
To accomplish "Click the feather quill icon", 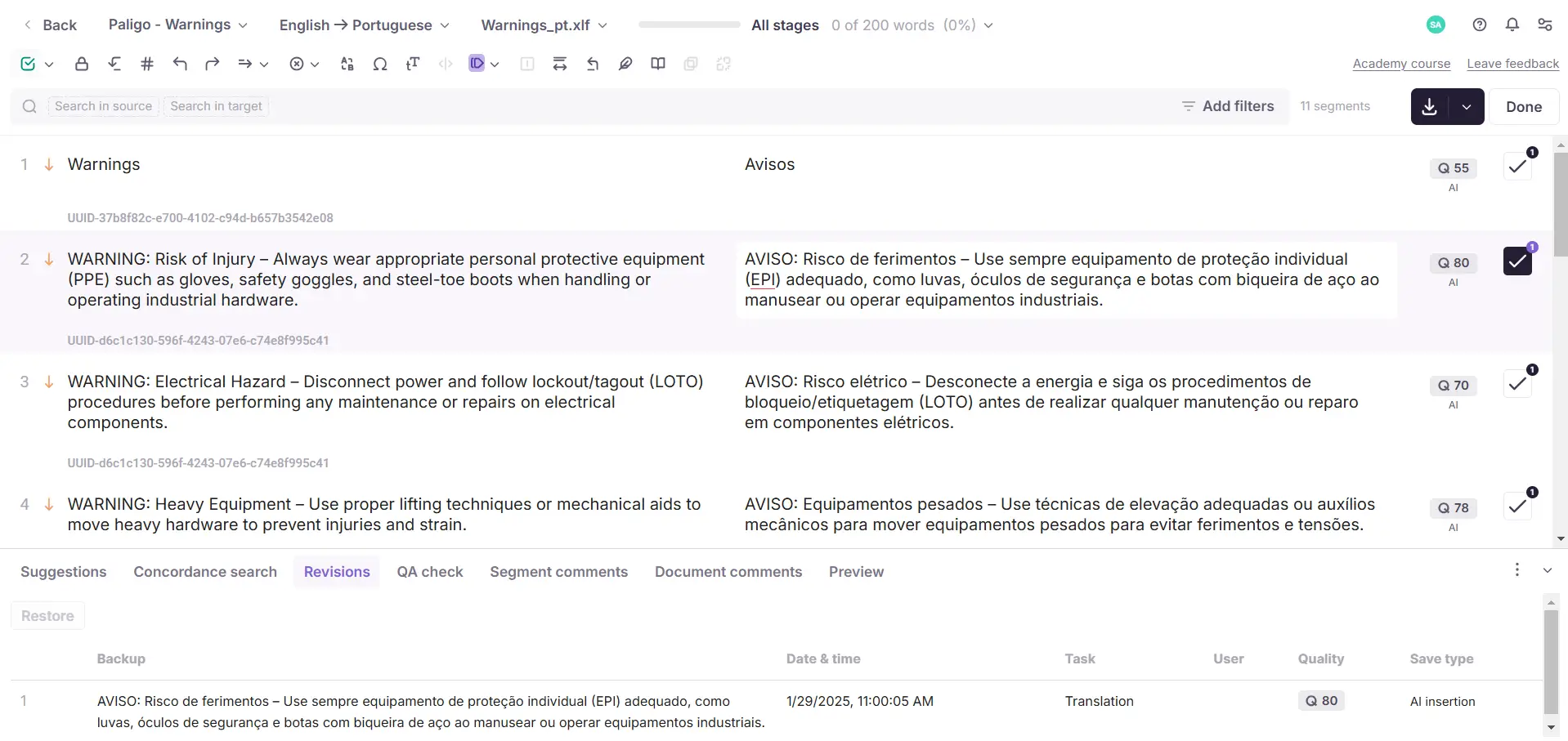I will pos(625,64).
